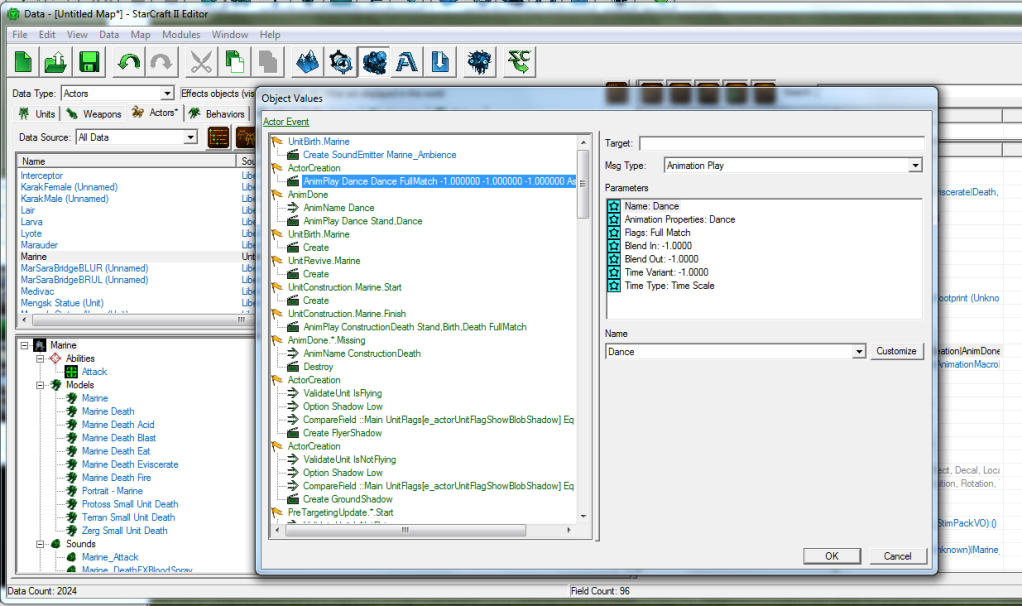Select Marine_Attack sound item
The image size is (1022, 606).
[110, 557]
